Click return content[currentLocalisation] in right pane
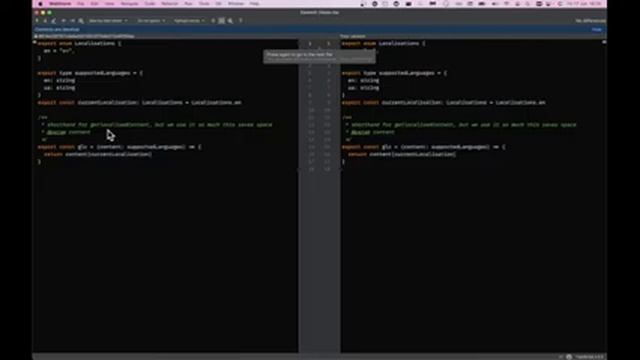640x360 pixels. pos(402,154)
